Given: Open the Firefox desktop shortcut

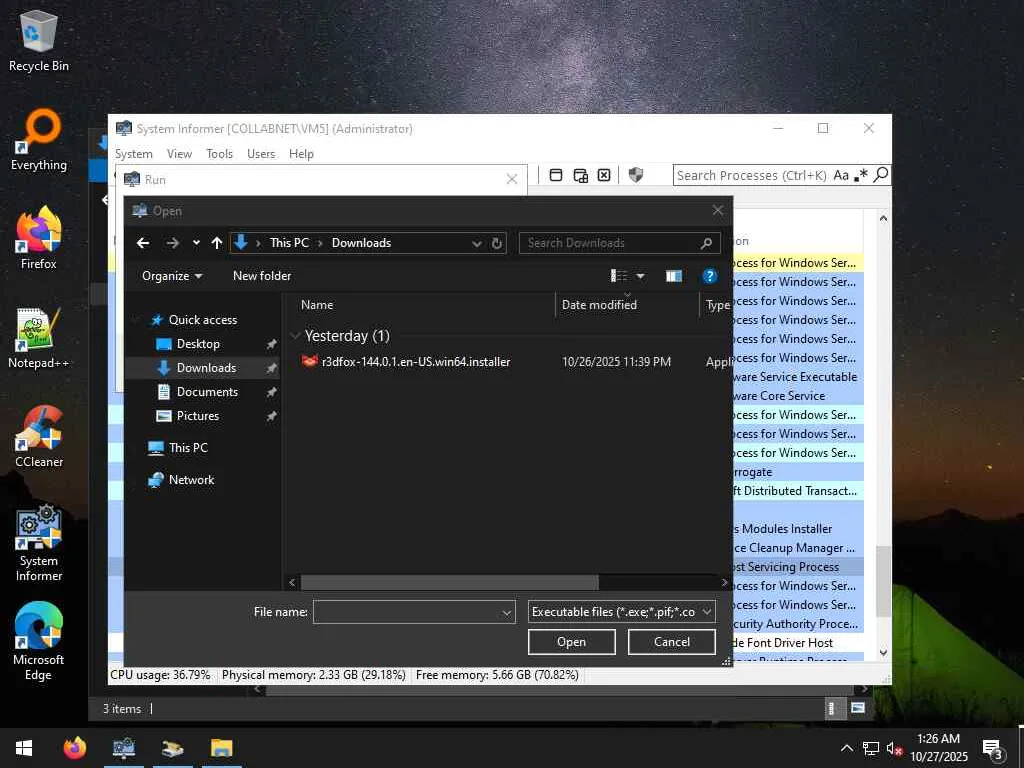Looking at the screenshot, I should point(39,238).
